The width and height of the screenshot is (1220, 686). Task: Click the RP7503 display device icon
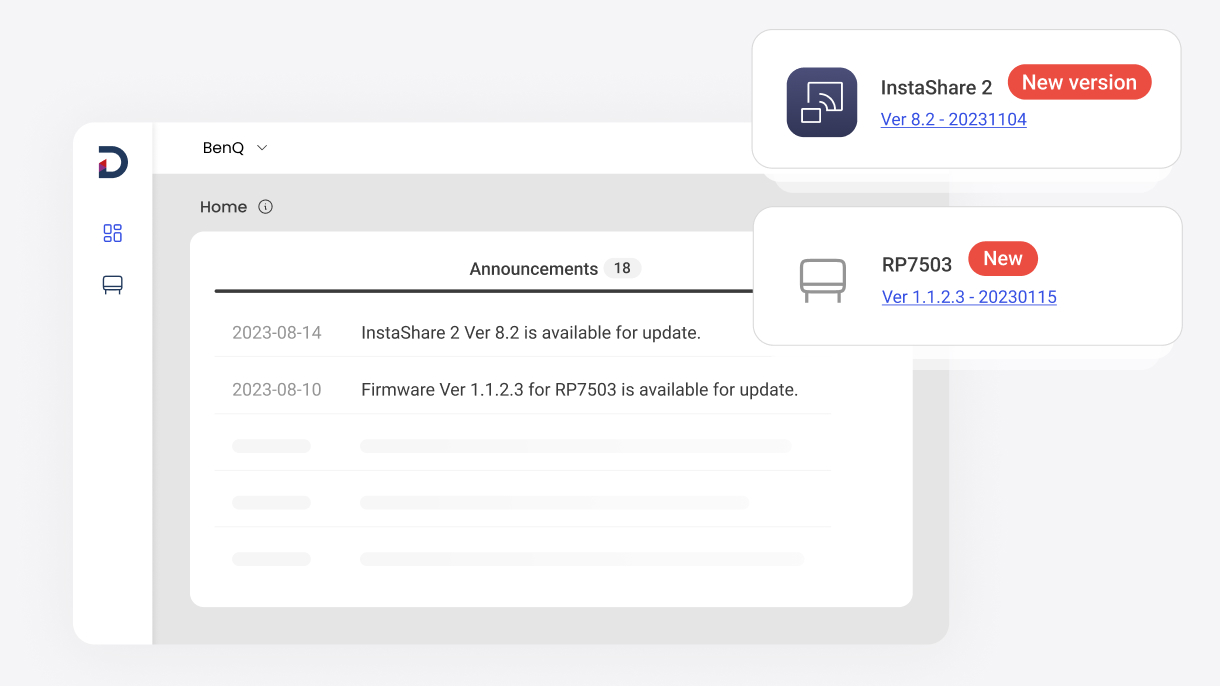coord(823,280)
